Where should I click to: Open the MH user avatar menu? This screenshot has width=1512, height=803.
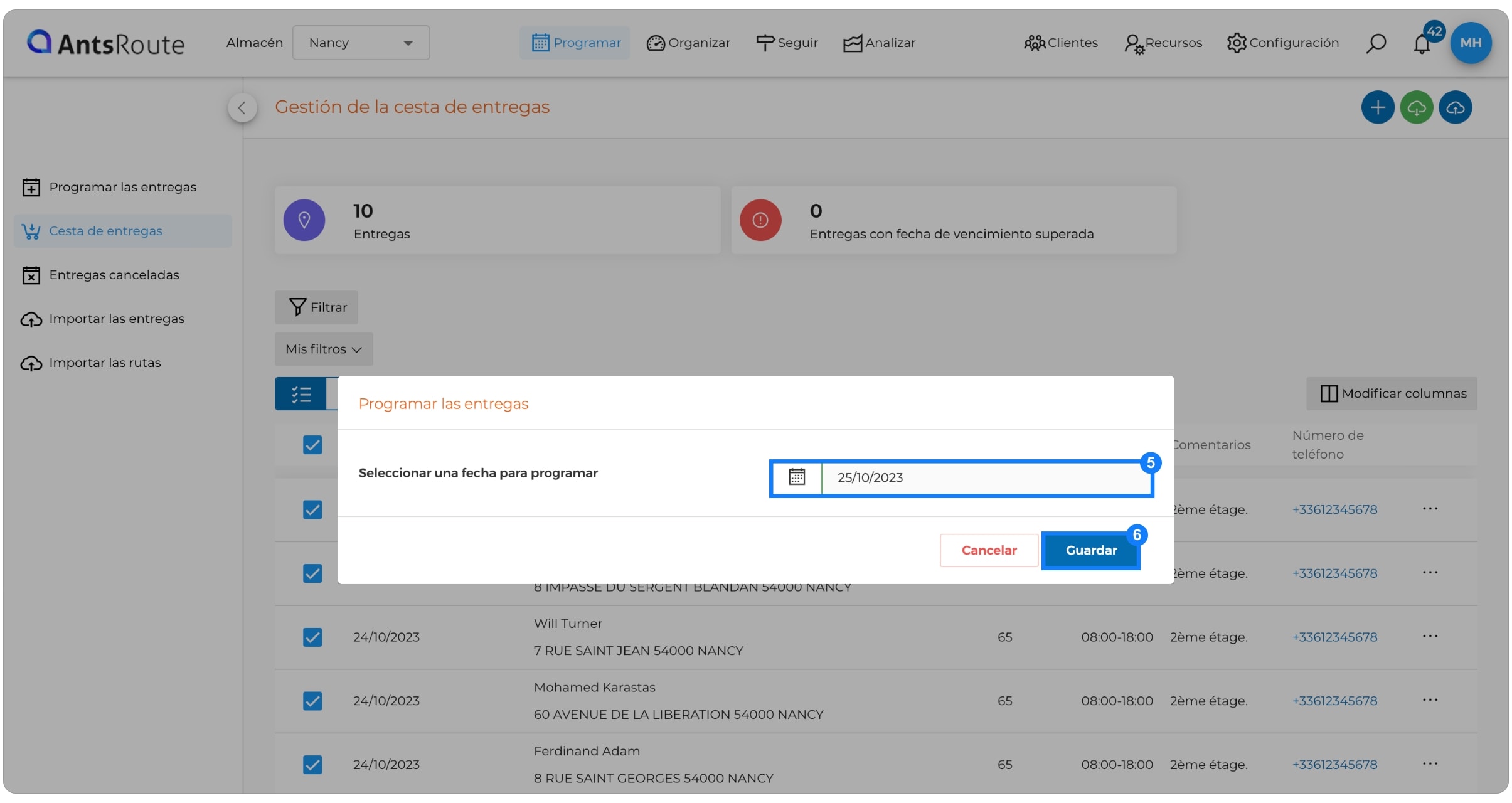1471,43
